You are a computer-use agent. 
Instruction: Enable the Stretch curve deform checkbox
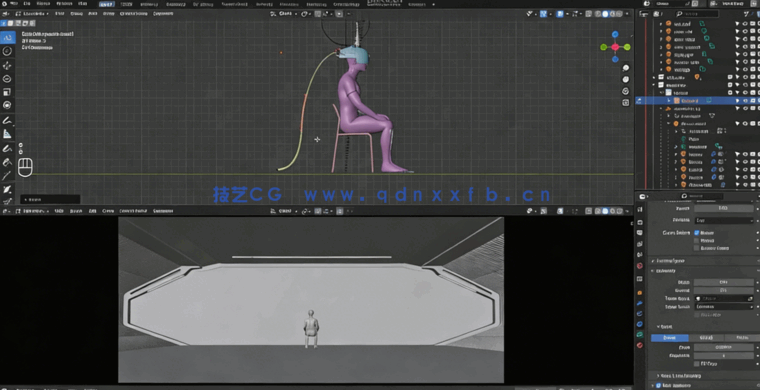coord(697,240)
